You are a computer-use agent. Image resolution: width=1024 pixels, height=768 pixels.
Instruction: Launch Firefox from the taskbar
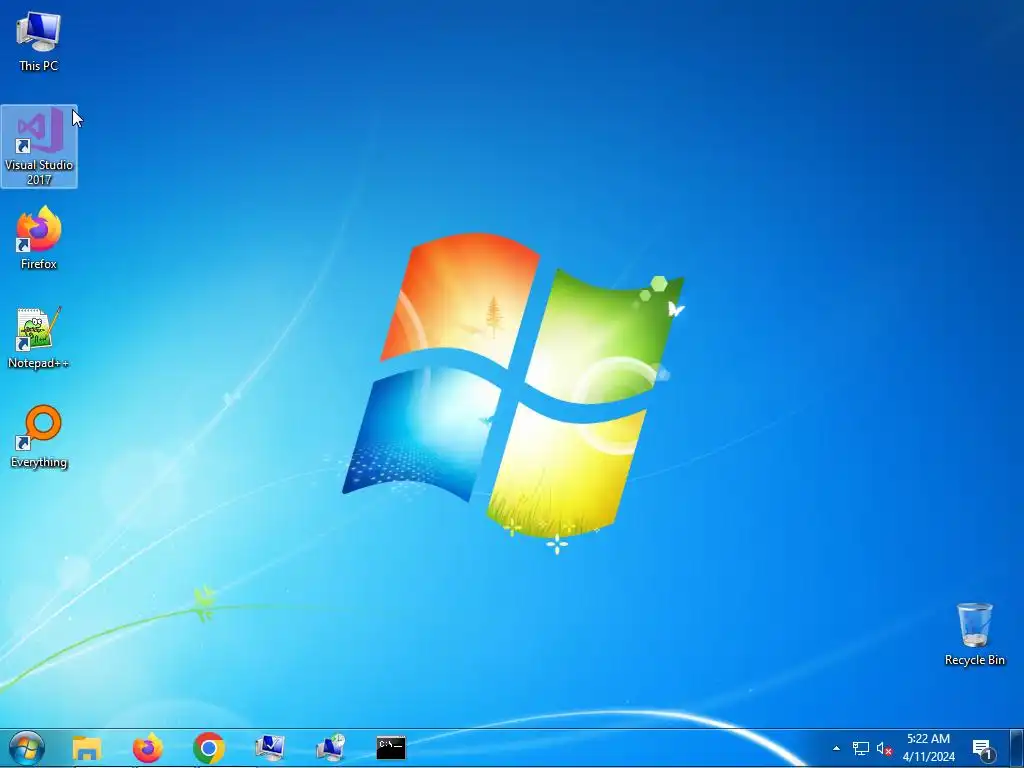point(148,748)
